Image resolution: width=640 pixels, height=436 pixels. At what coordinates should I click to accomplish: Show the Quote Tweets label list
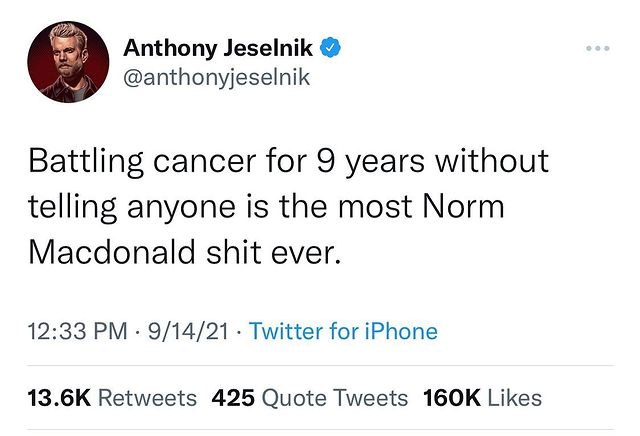click(335, 397)
